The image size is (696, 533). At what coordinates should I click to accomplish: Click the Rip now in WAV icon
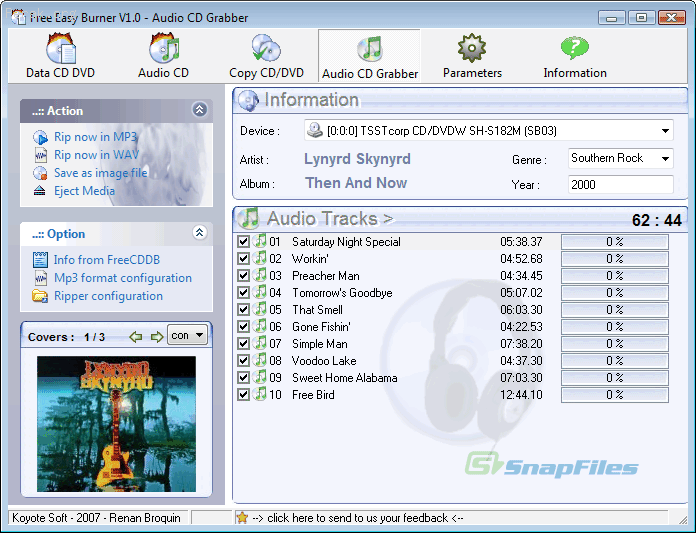40,155
